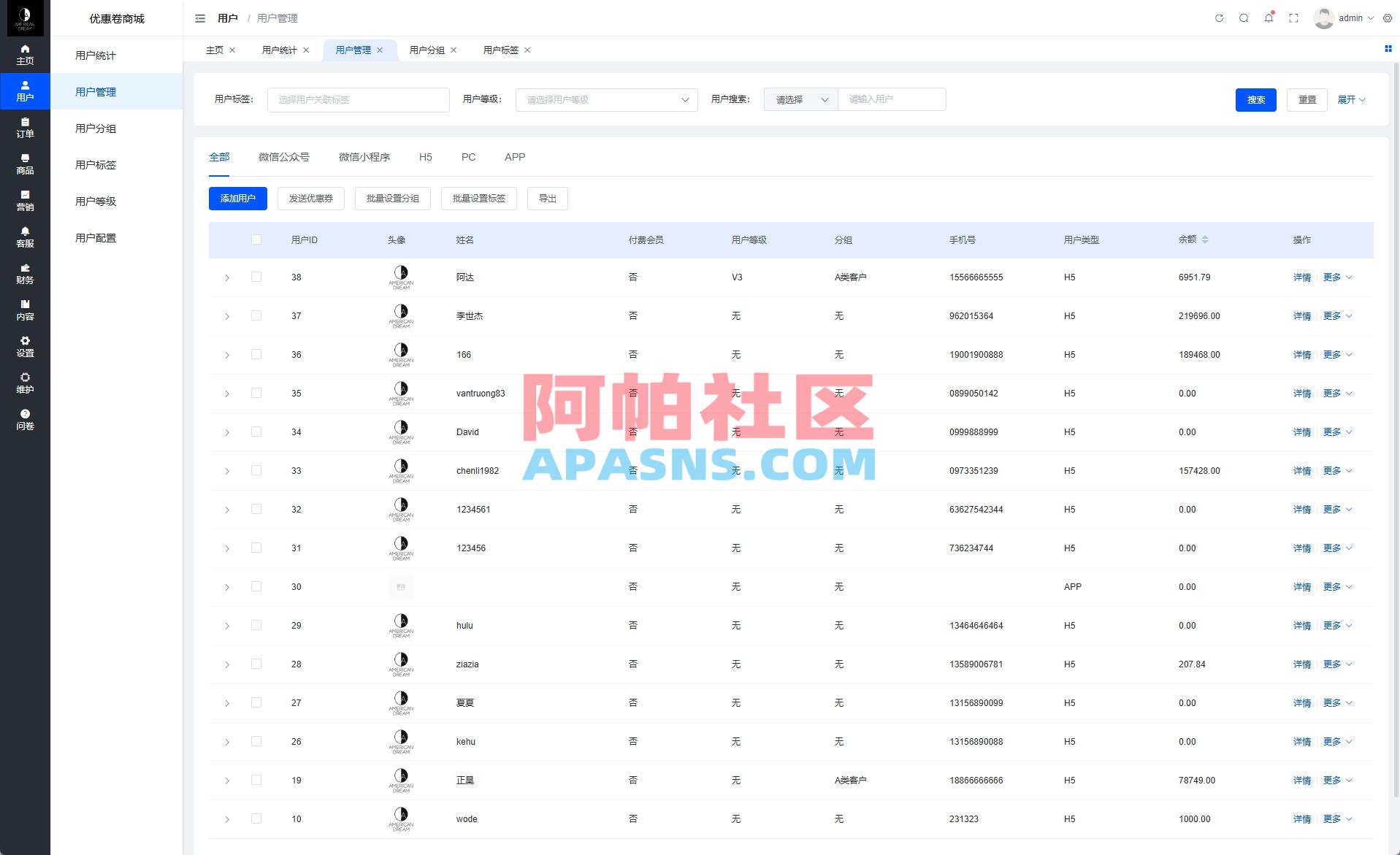Open 详情 for user 李世杰
The width and height of the screenshot is (1400, 855).
tap(1301, 315)
